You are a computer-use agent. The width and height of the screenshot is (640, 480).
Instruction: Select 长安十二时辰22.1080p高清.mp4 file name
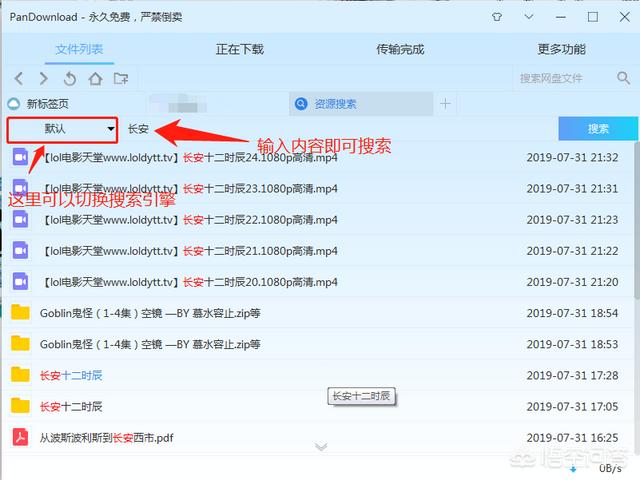point(189,220)
